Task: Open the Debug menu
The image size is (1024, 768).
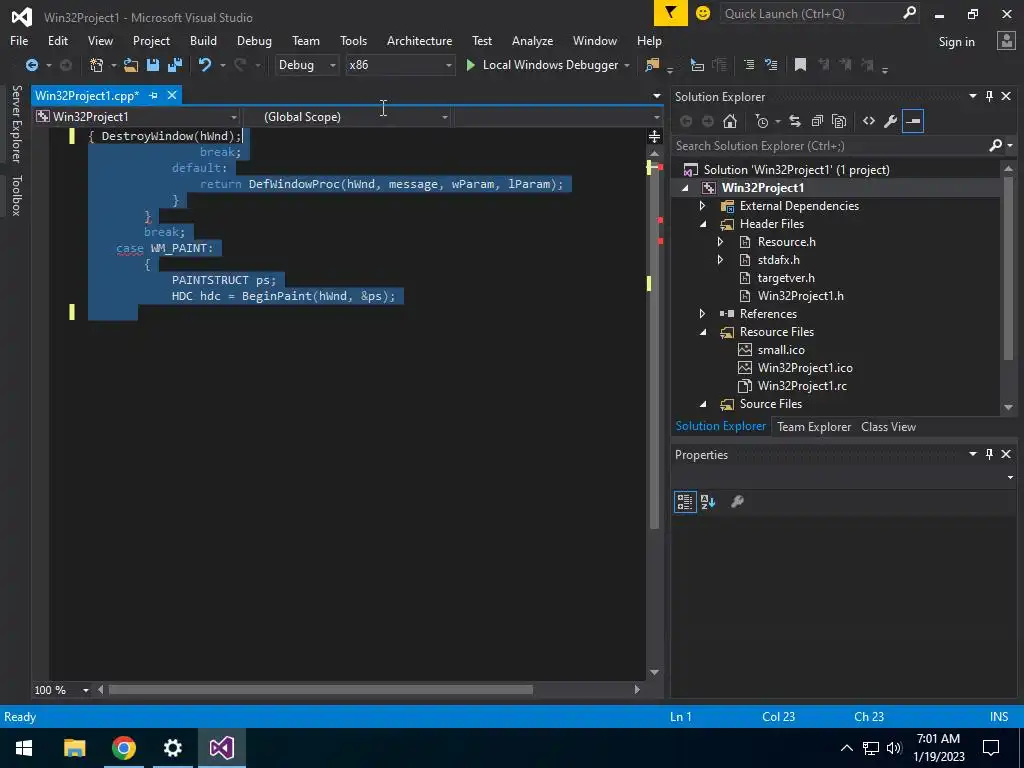Action: point(254,40)
